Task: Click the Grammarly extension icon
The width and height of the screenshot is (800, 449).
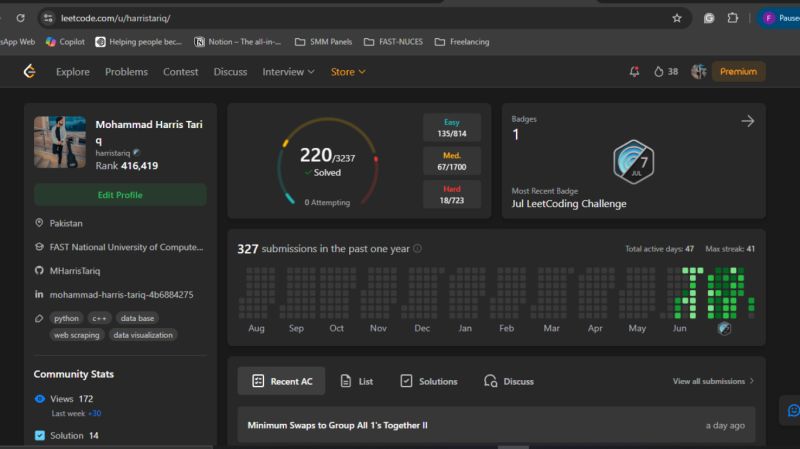Action: (x=709, y=18)
